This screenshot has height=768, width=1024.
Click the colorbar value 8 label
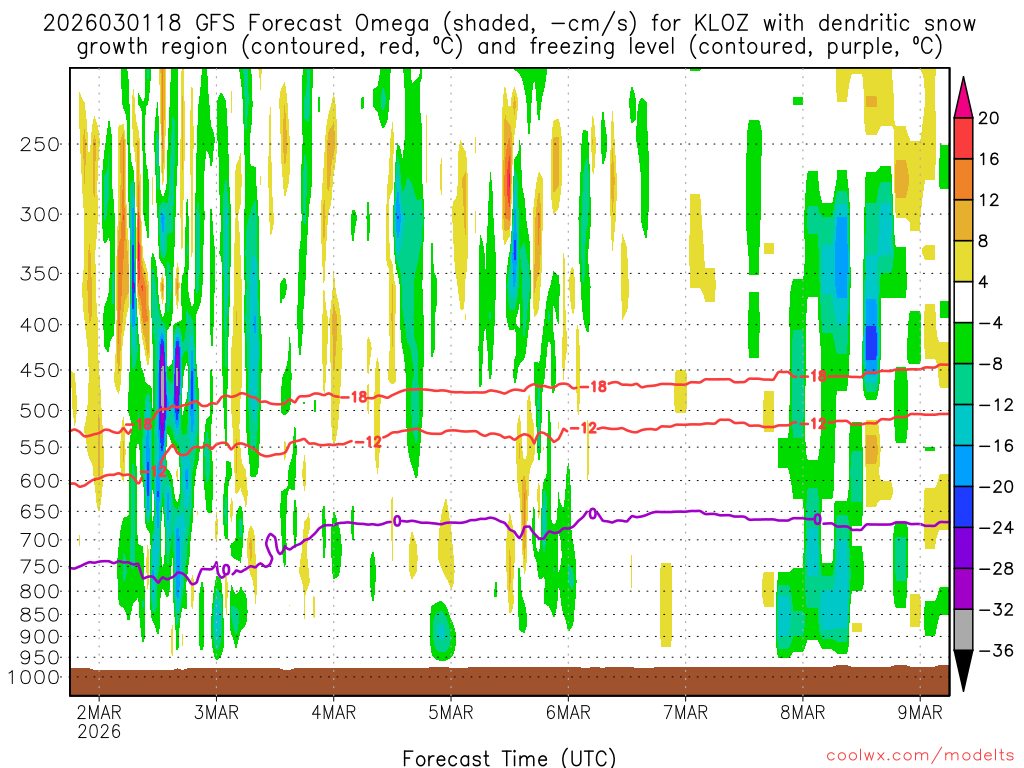[x=984, y=241]
